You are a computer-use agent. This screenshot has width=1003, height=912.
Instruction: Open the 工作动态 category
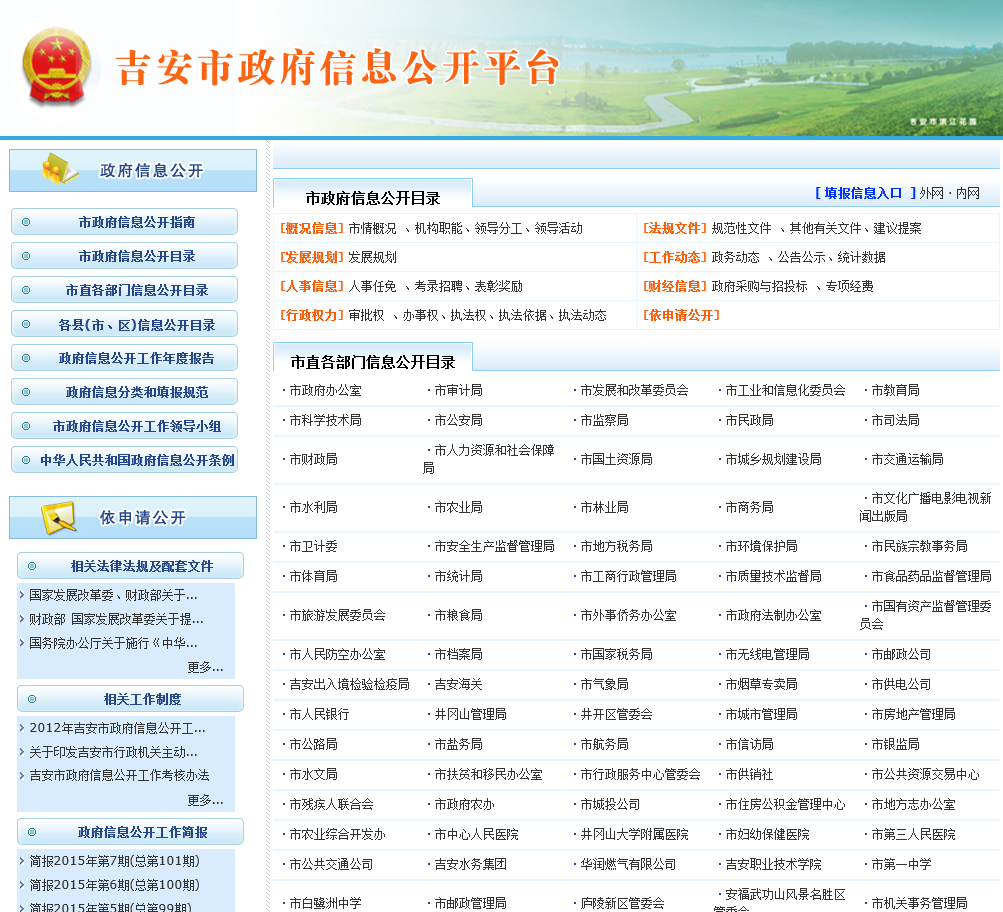pos(674,257)
